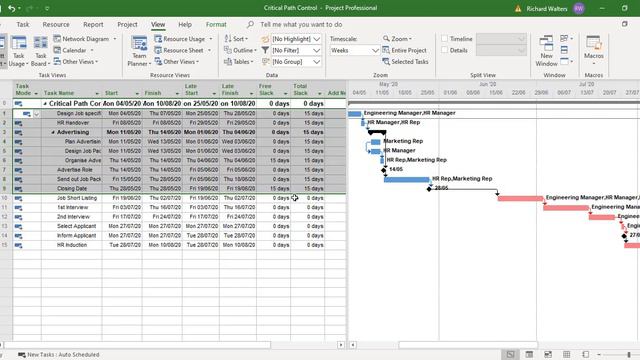Click the Tell me search magnifier icon
Image resolution: width=640 pixels, height=360 pixels.
[x=250, y=24]
